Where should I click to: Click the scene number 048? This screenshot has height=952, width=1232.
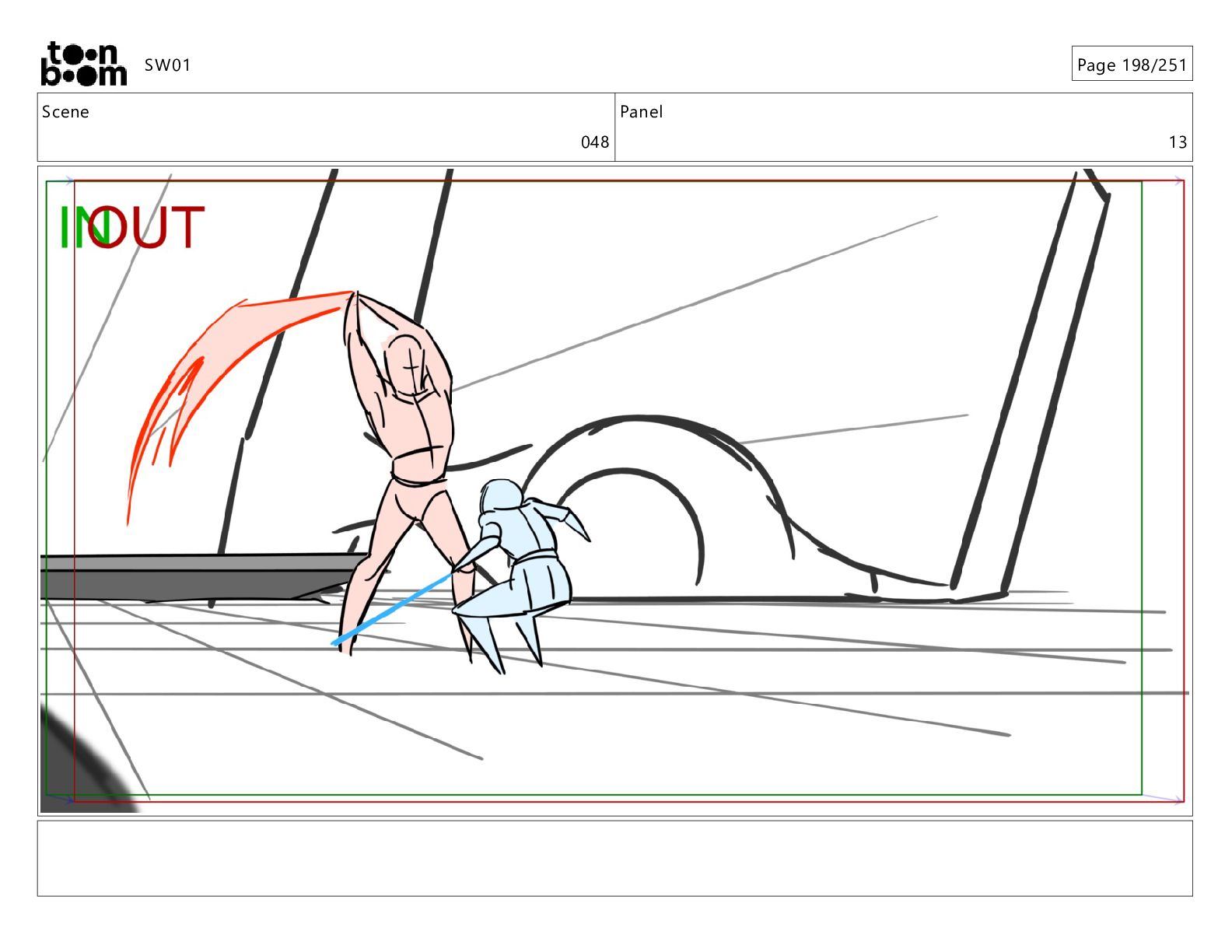(x=595, y=142)
